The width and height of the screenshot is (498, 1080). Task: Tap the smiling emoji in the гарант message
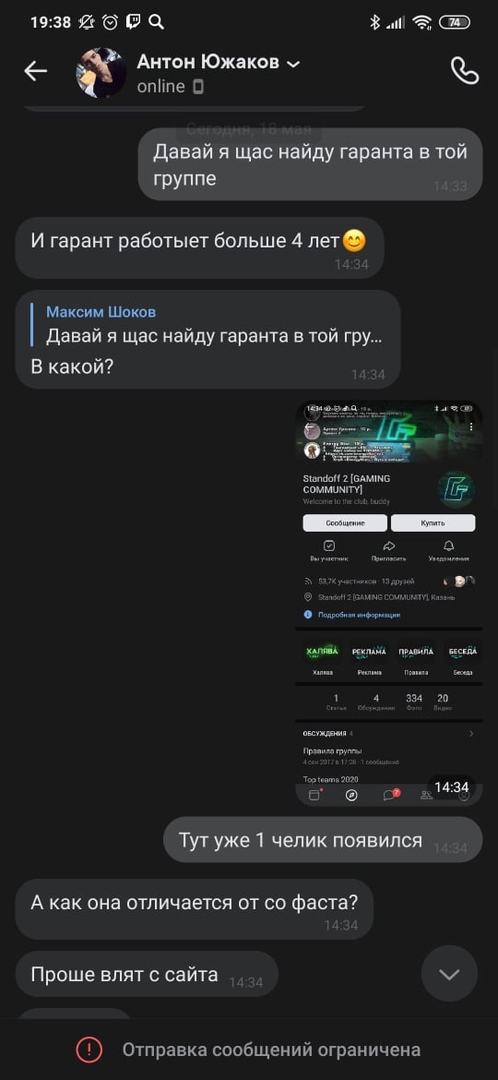[354, 241]
